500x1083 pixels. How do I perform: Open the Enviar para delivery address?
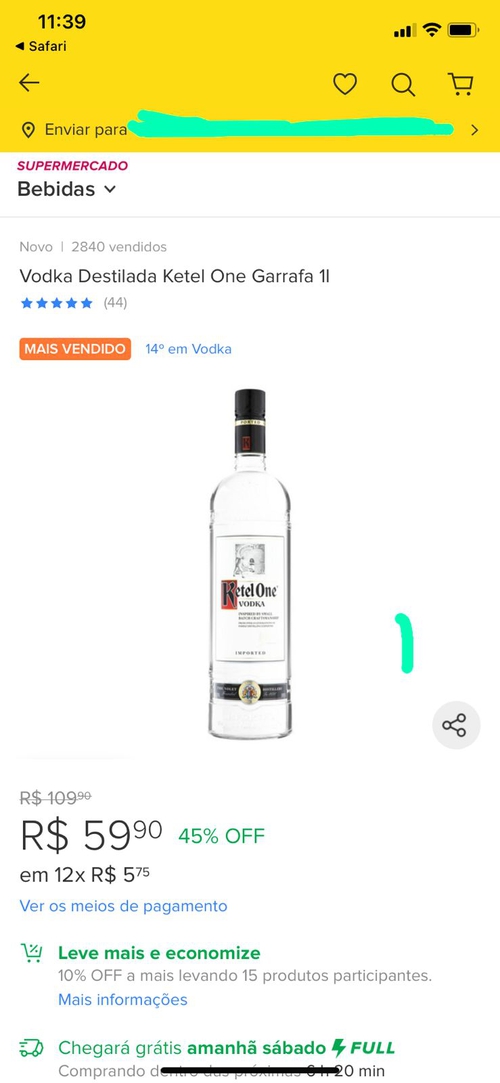[x=250, y=129]
